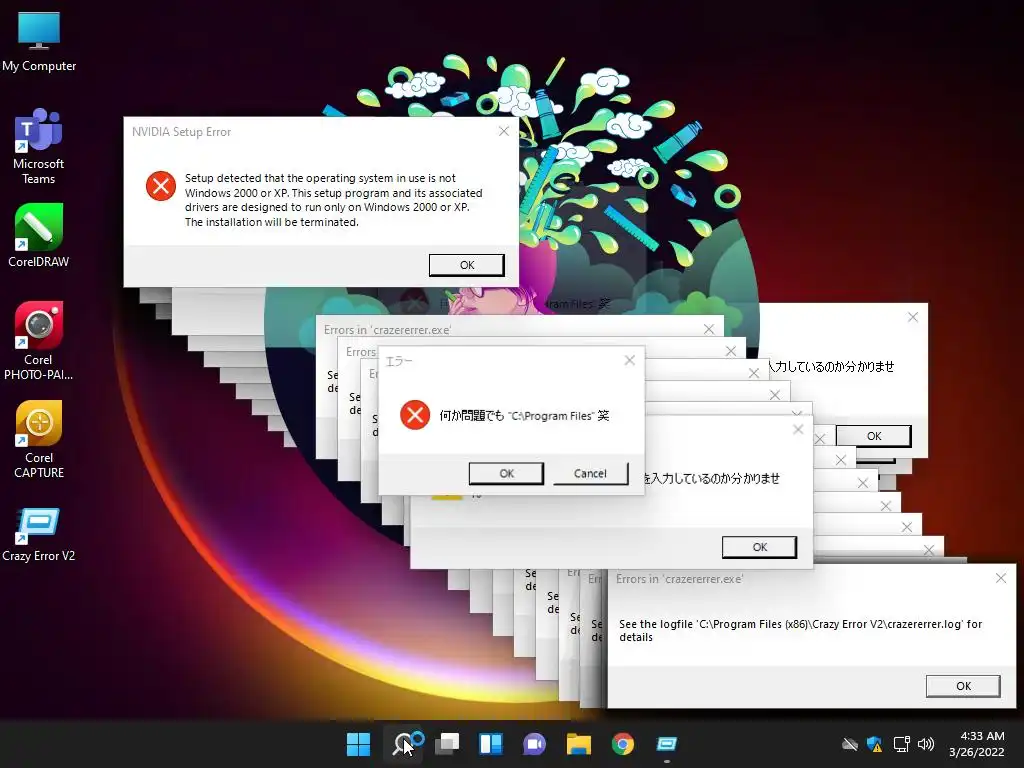Click the error icon in NVIDIA dialog

tap(161, 186)
